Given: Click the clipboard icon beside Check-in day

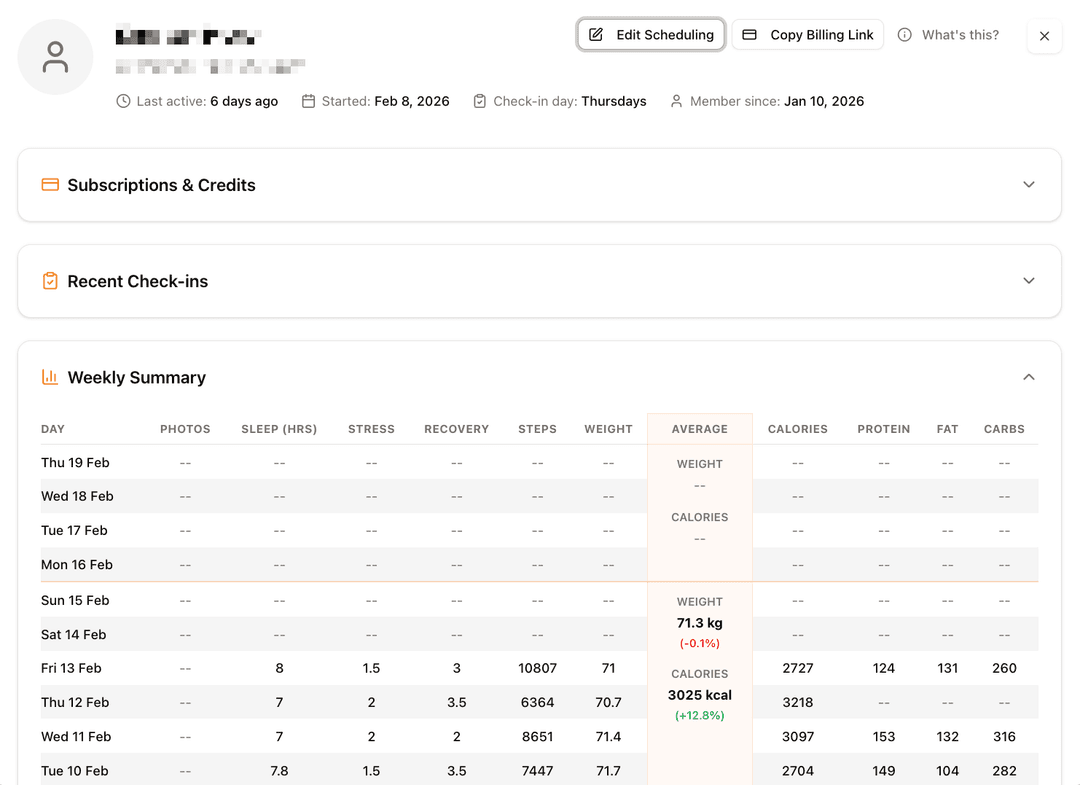Looking at the screenshot, I should 480,101.
